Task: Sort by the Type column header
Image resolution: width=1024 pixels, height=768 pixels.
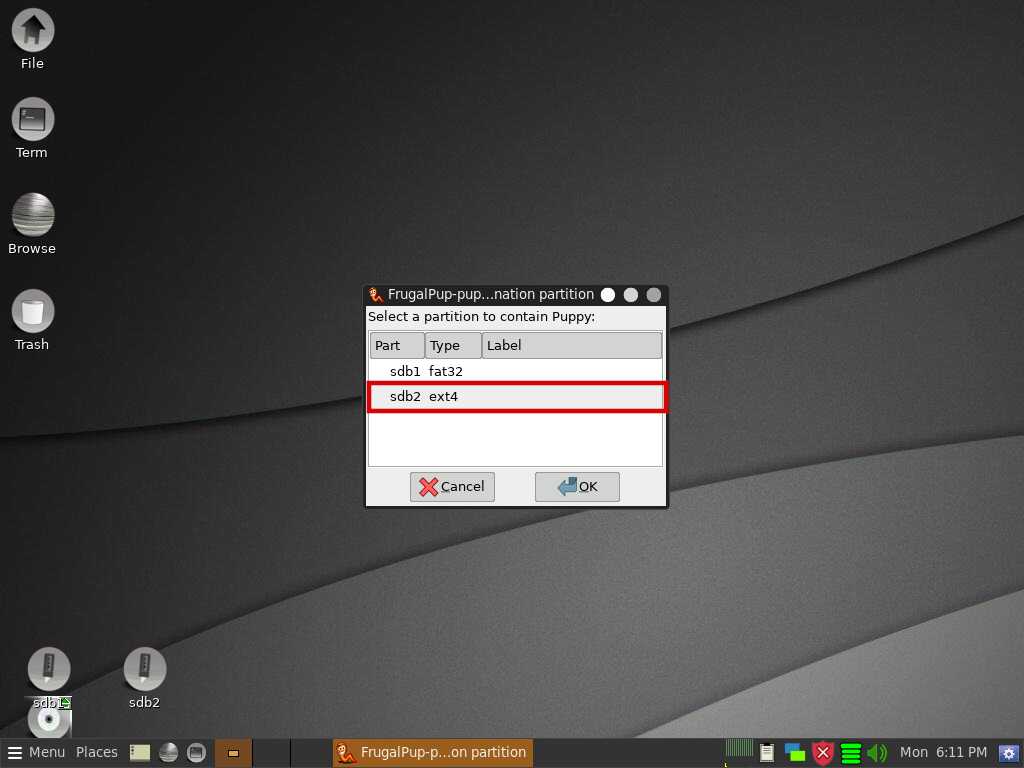Action: (x=453, y=346)
